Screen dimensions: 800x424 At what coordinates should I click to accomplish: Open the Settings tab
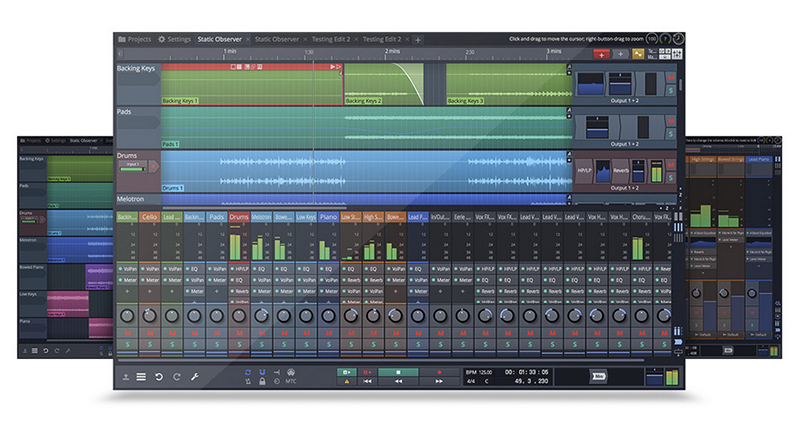click(x=174, y=39)
